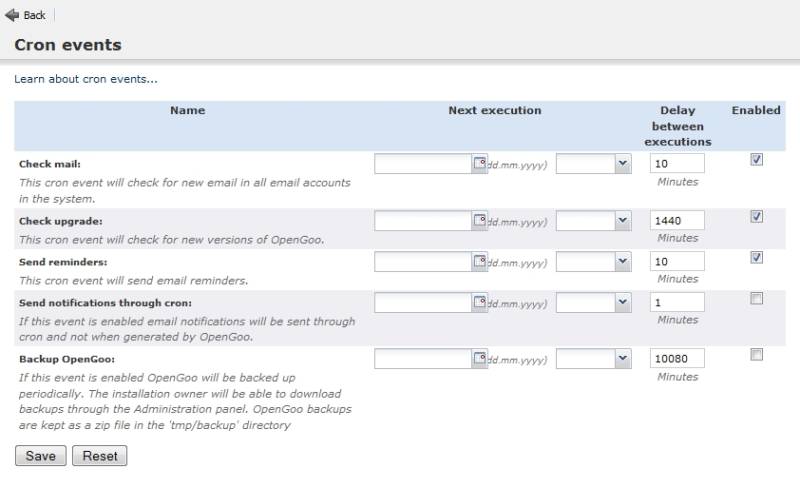Open calendar picker for Send reminders date

[x=480, y=261]
